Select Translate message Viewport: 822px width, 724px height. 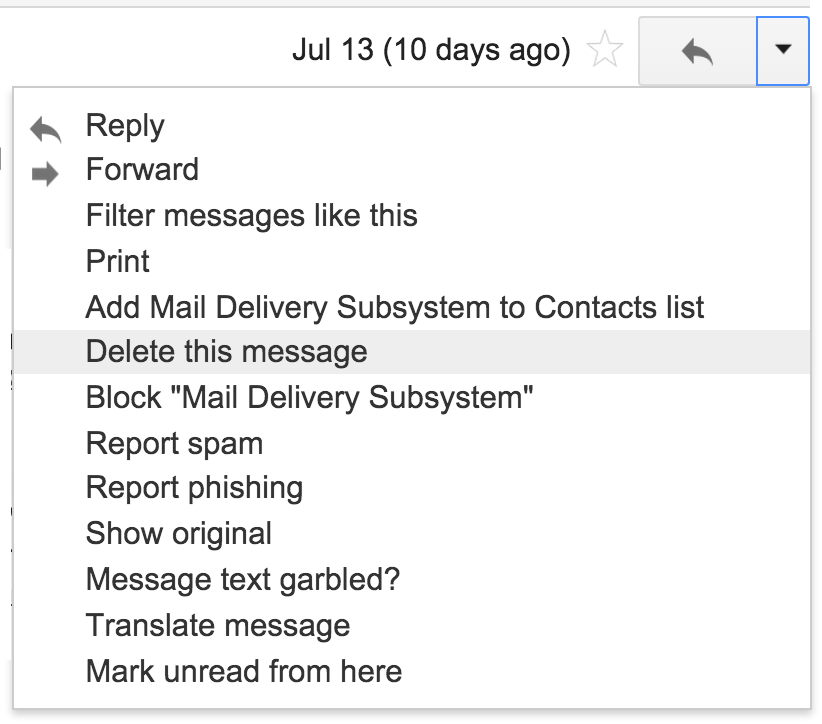[217, 625]
